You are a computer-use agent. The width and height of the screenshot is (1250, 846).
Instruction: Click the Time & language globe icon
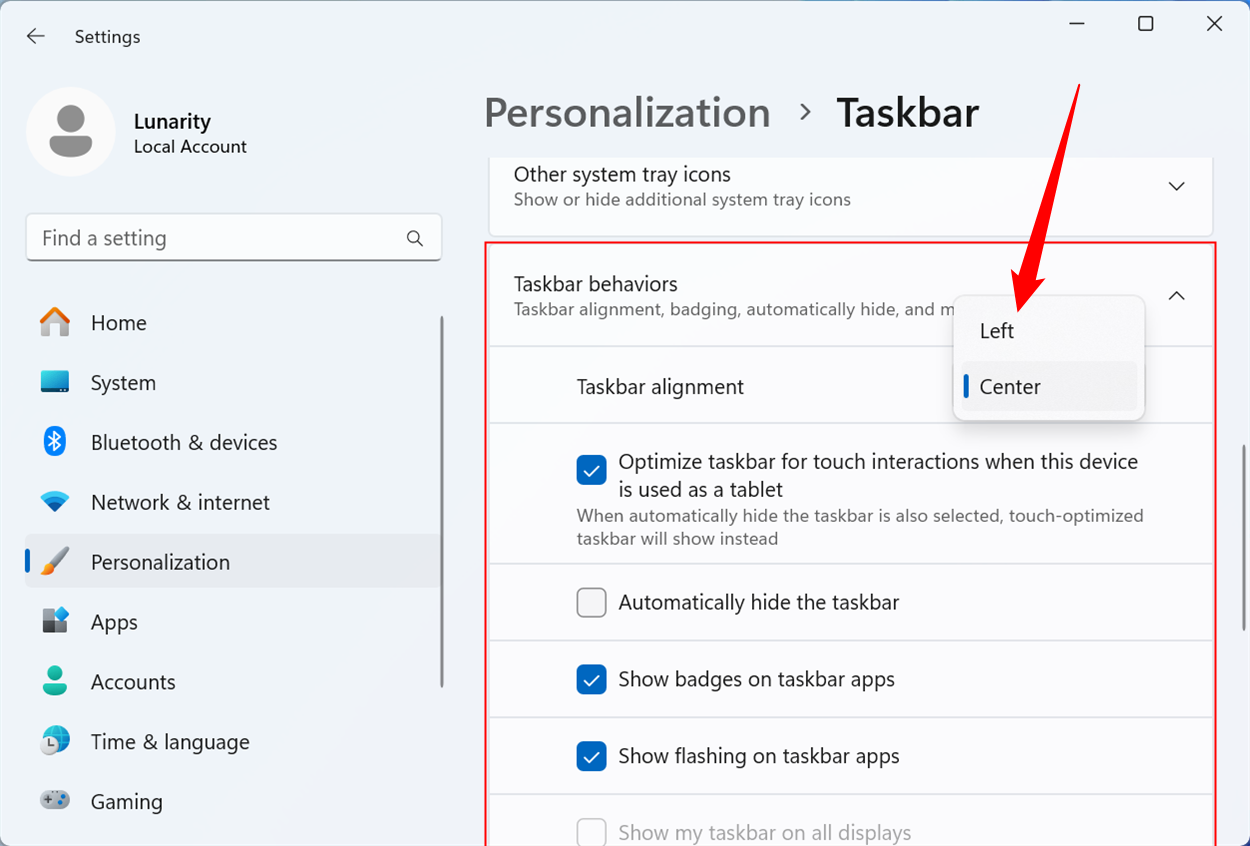coord(55,742)
